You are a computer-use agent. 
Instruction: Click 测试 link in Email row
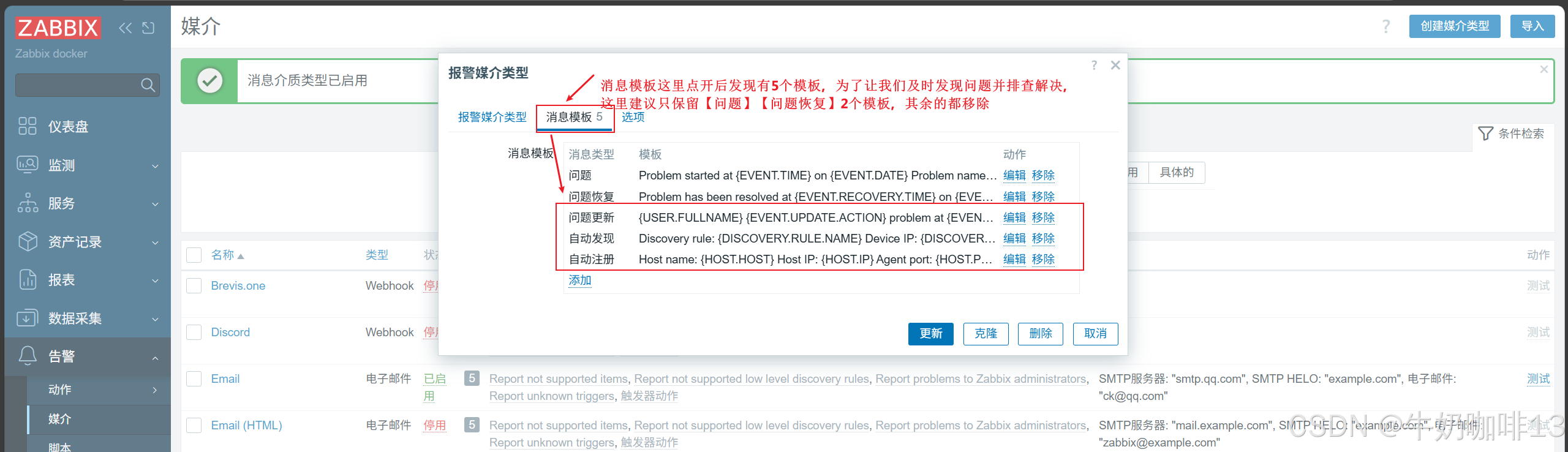[x=1538, y=379]
